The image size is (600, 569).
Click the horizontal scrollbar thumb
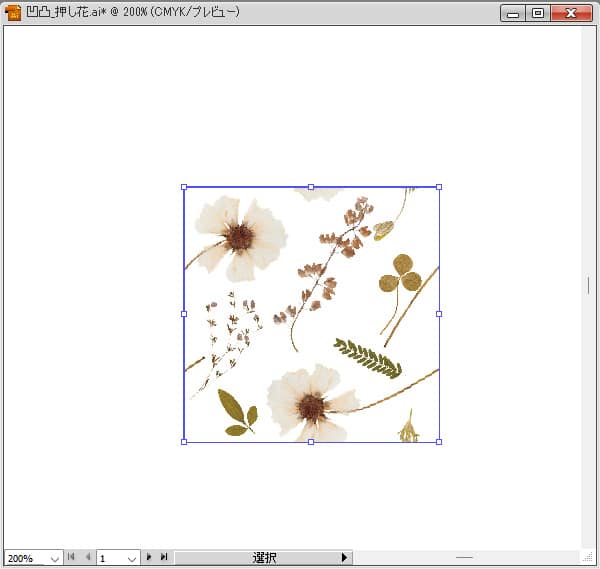(464, 557)
